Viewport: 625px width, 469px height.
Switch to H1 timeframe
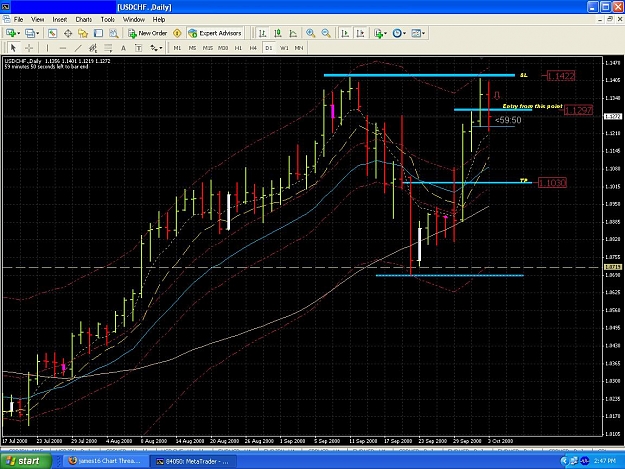[x=238, y=48]
